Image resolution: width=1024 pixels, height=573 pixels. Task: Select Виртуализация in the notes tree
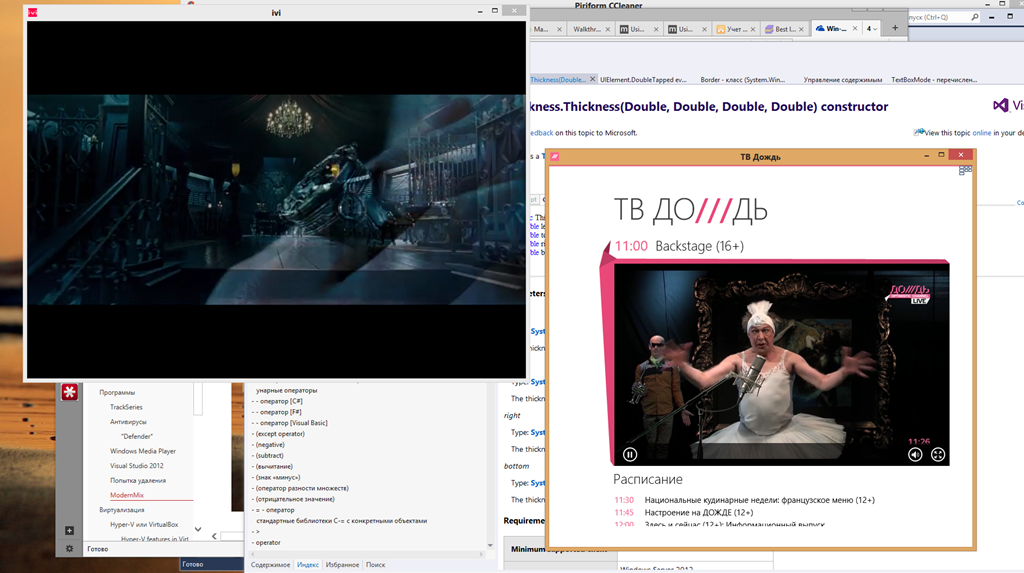[x=121, y=510]
